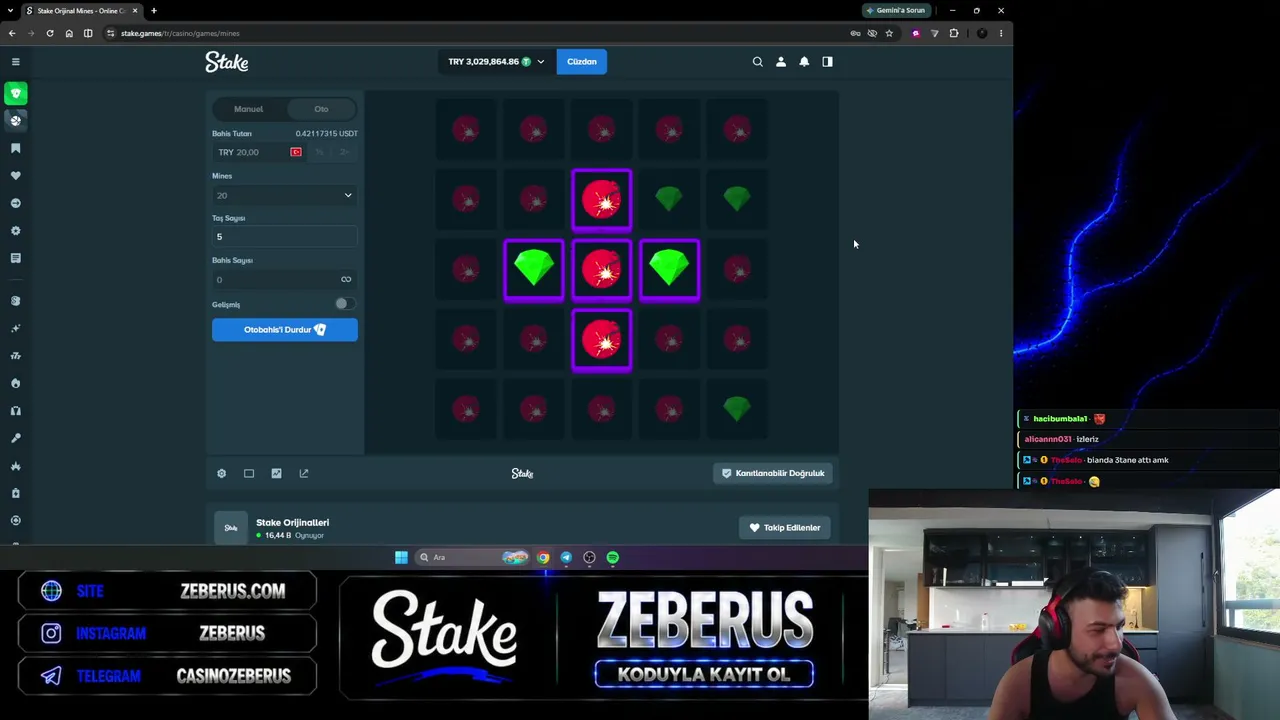The height and width of the screenshot is (720, 1280).
Task: Click the bright gem left of center mine
Action: [x=534, y=270]
